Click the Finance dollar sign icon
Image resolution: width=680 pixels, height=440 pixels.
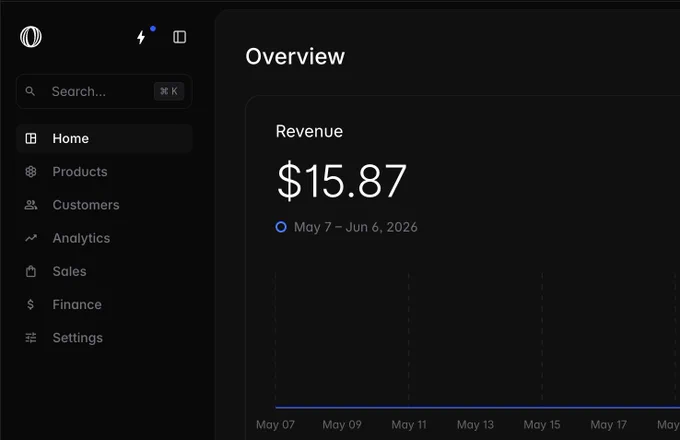coord(30,304)
